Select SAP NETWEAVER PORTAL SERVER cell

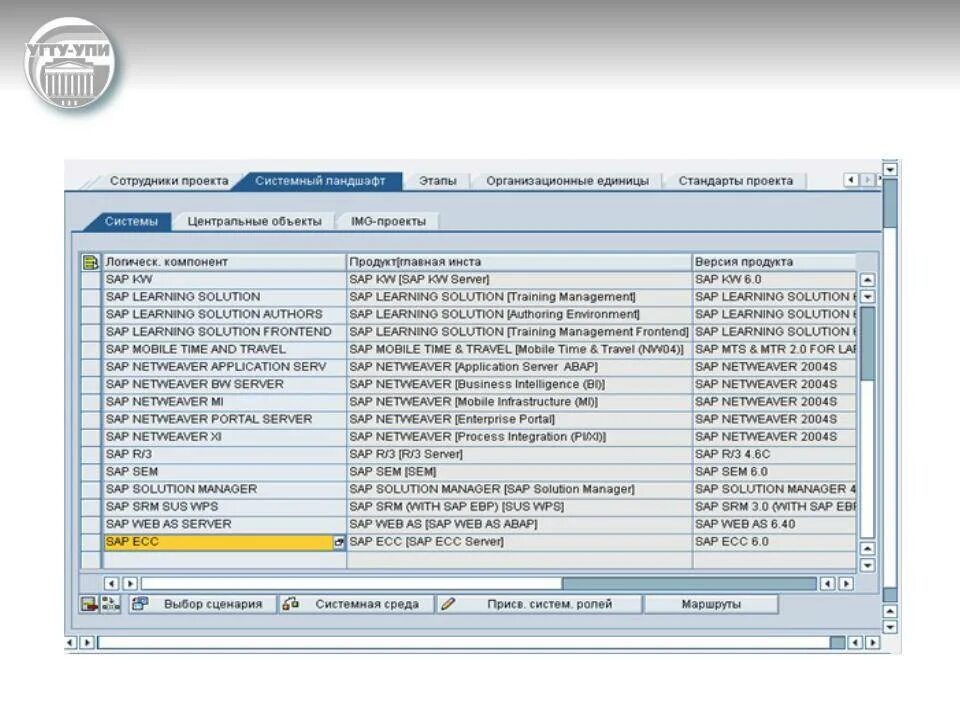click(x=224, y=420)
